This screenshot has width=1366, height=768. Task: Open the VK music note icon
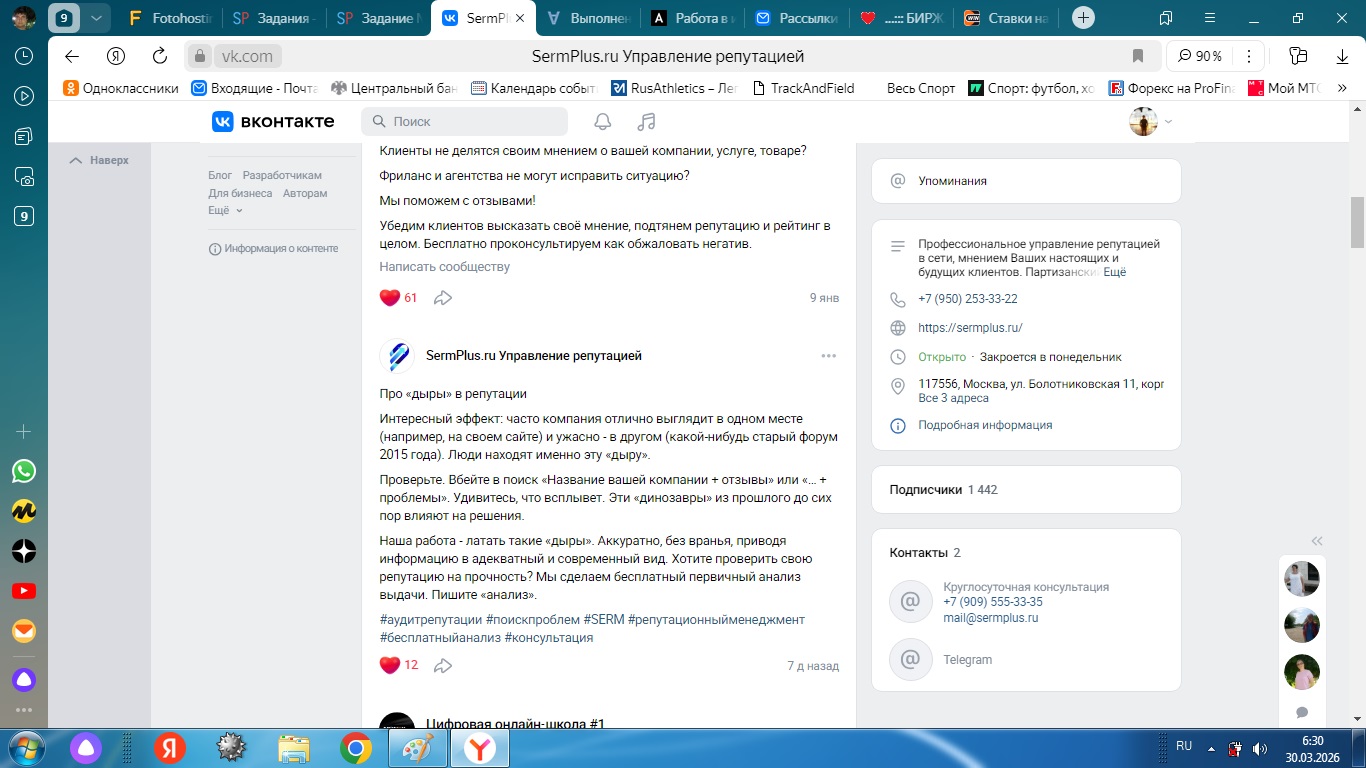coord(646,121)
